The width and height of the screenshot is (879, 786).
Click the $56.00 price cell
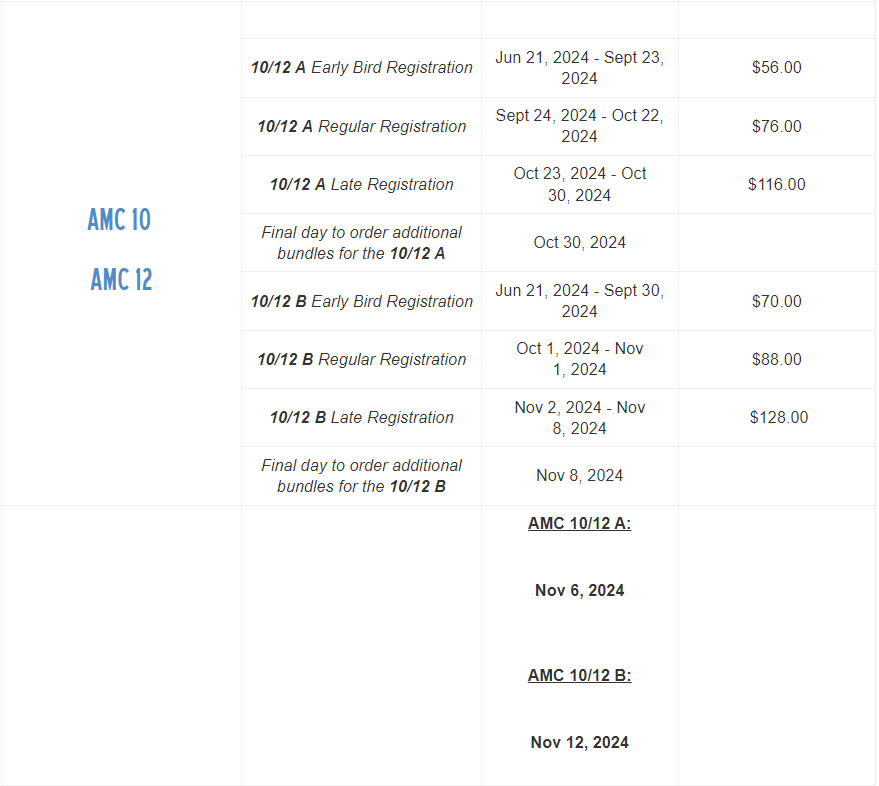(x=777, y=68)
